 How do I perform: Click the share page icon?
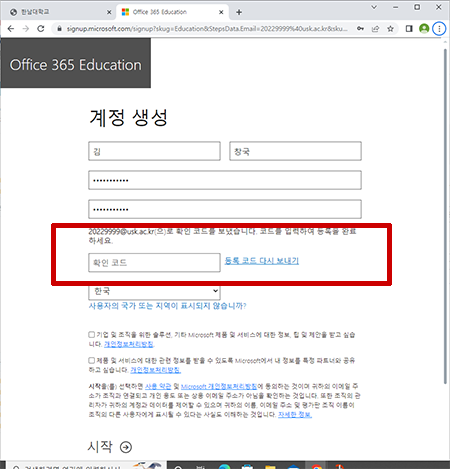pos(376,29)
